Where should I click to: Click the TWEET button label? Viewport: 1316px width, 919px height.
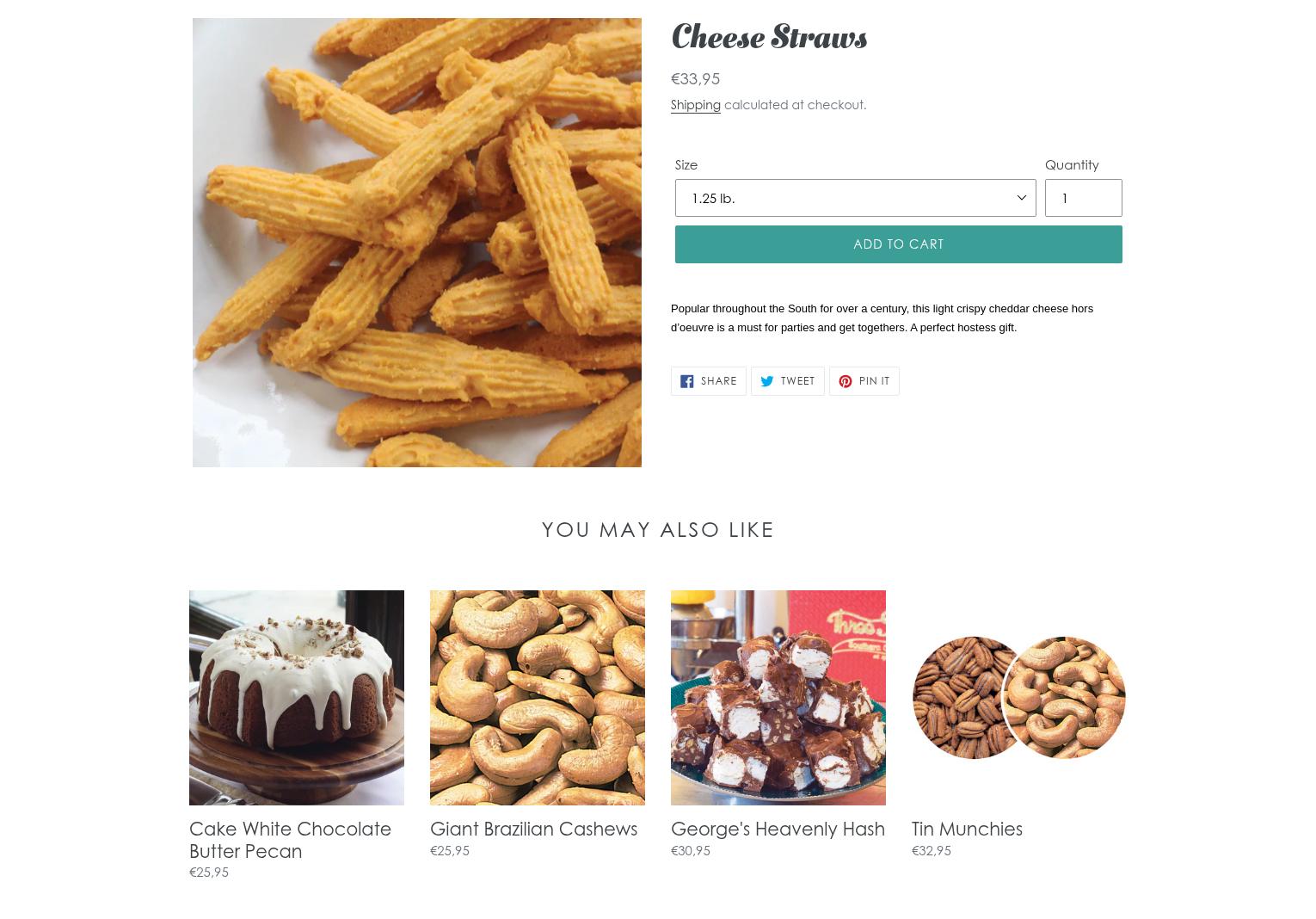[x=797, y=381]
